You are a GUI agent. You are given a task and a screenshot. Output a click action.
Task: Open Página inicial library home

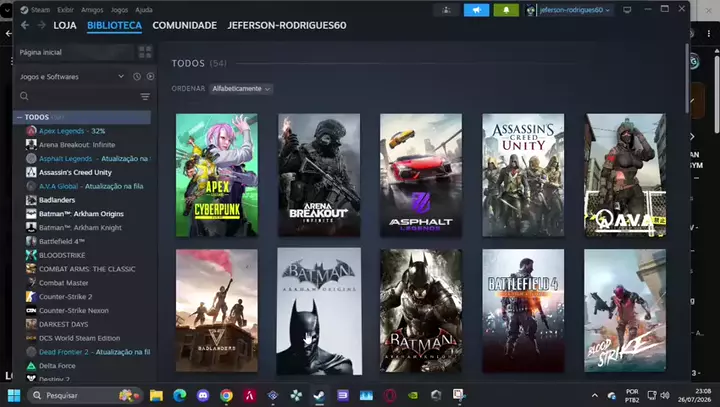(75, 52)
